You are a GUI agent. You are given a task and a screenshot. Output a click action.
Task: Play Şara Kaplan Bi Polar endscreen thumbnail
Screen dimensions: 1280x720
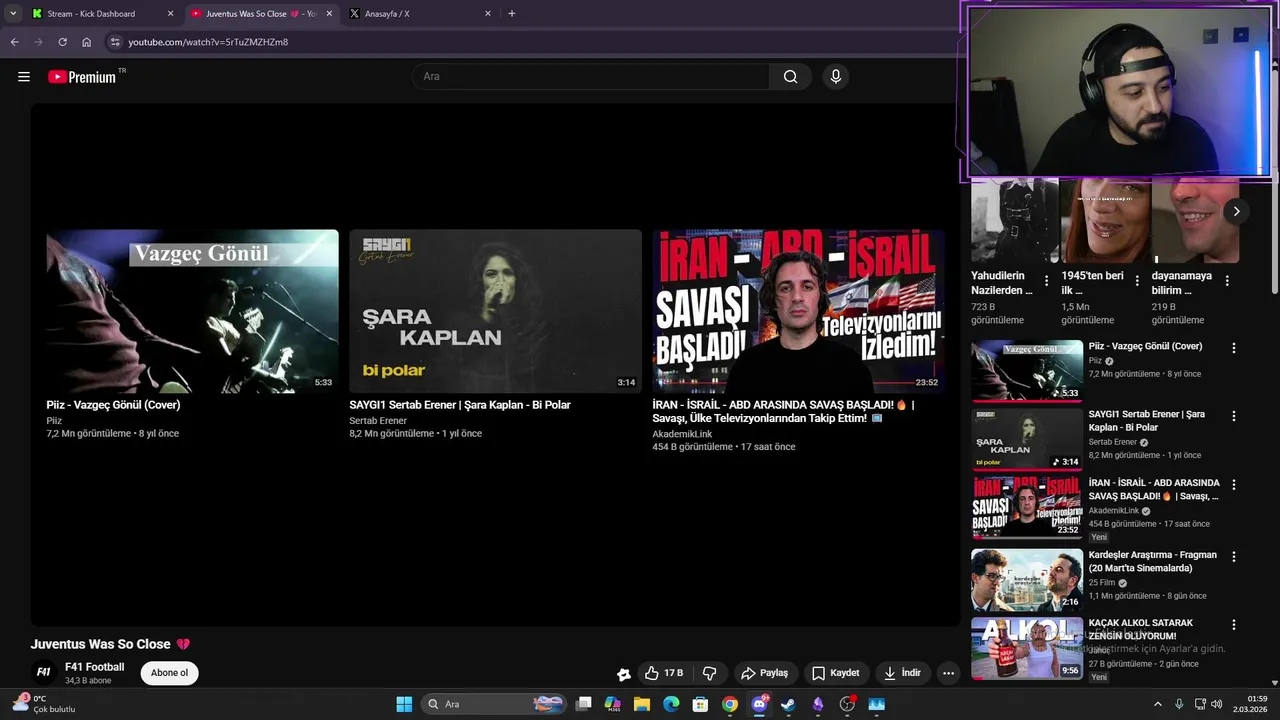pyautogui.click(x=495, y=311)
